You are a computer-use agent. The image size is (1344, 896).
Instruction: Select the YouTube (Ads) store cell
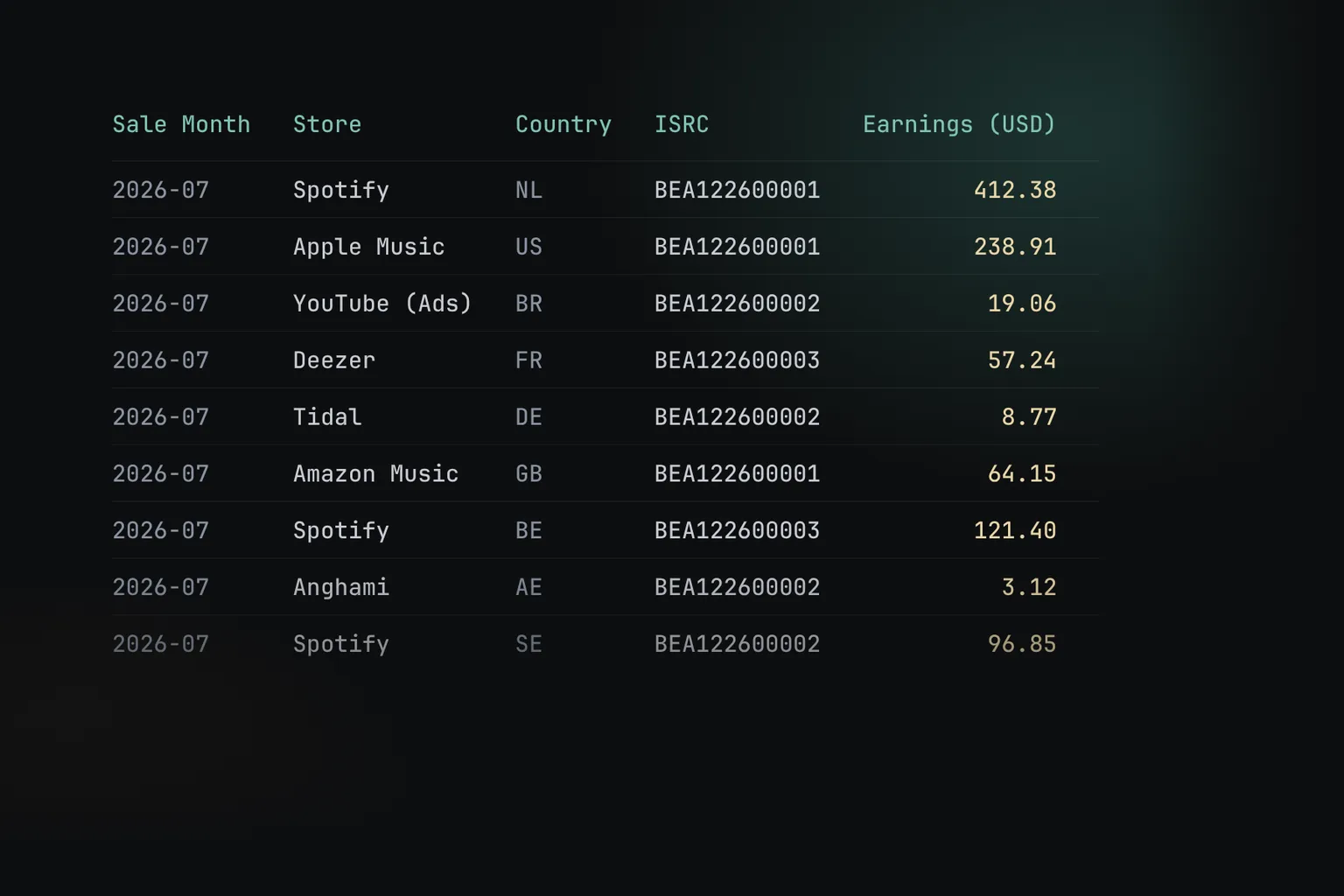click(382, 304)
